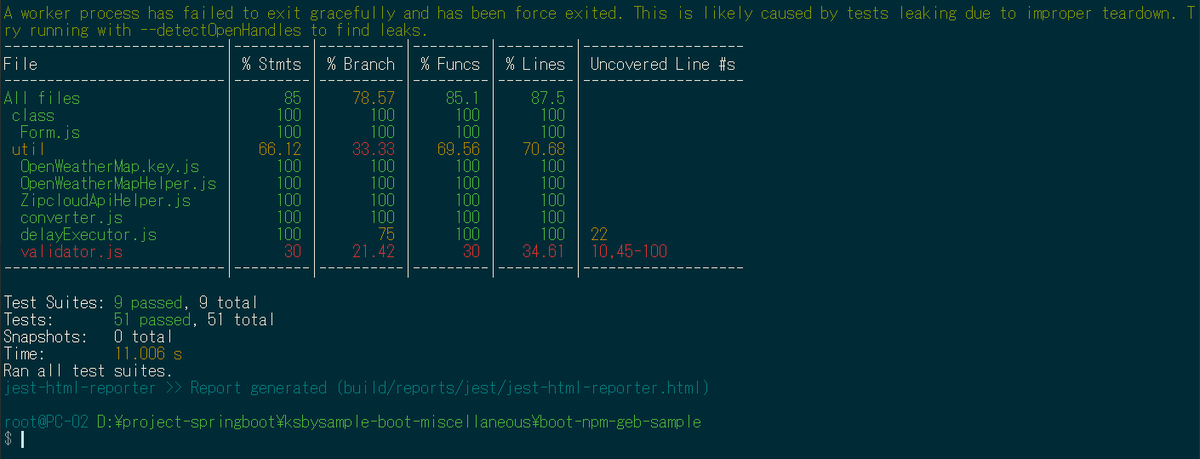1200x459 pixels.
Task: Click the % Lines column header
Action: point(535,64)
